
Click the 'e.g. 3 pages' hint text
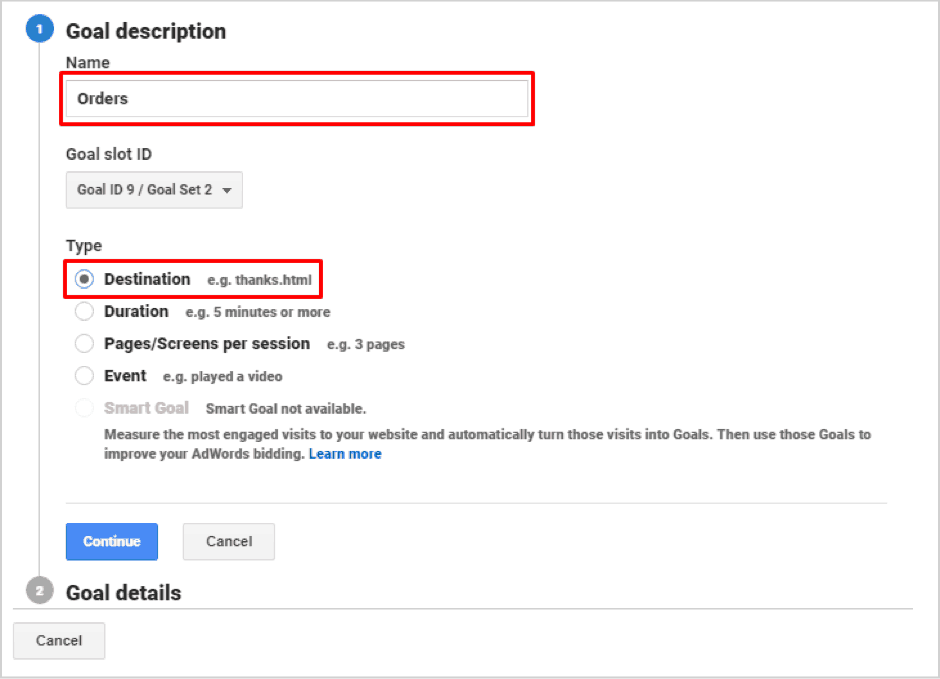click(x=365, y=345)
